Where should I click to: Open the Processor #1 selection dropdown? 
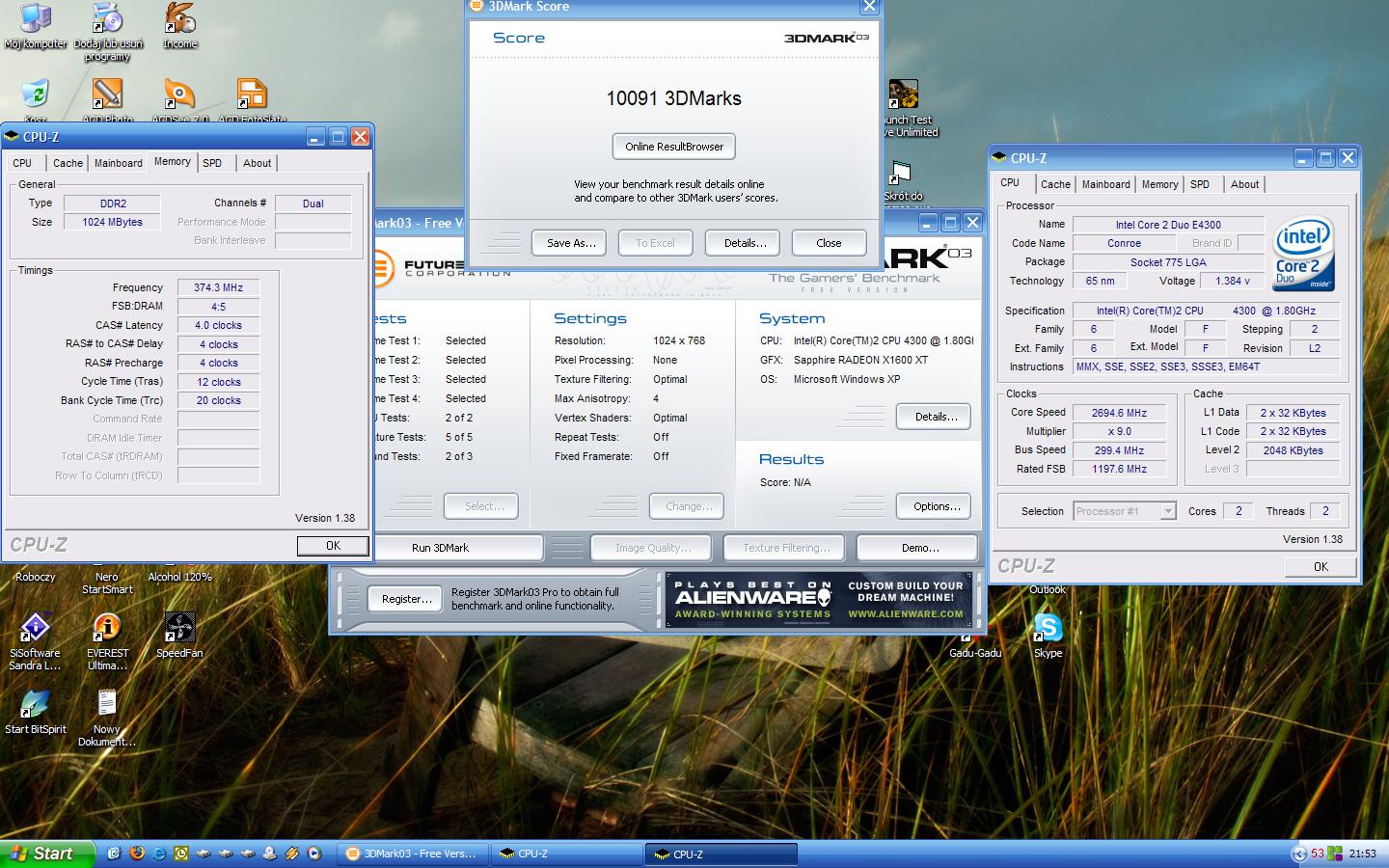pyautogui.click(x=1125, y=511)
